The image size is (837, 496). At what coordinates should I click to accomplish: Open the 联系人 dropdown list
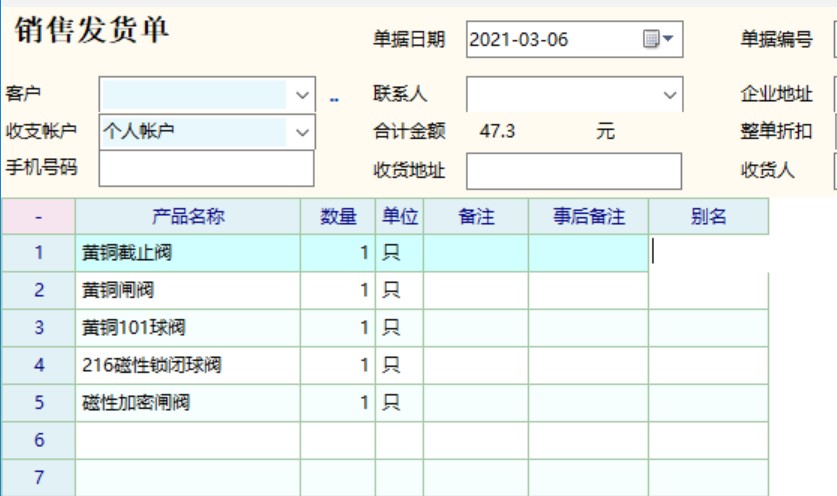point(669,95)
